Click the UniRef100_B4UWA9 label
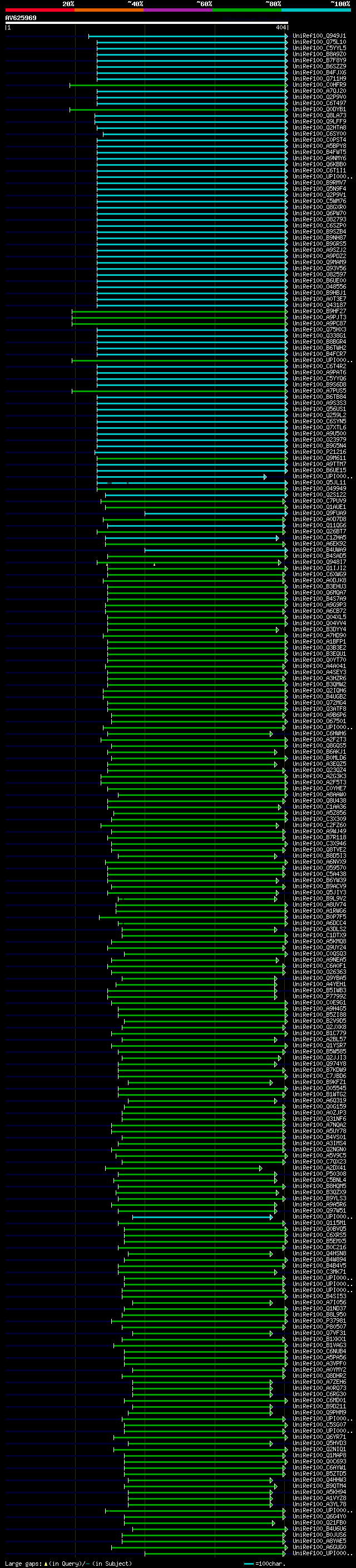Viewport: 356px width, 1568px height. click(x=319, y=550)
